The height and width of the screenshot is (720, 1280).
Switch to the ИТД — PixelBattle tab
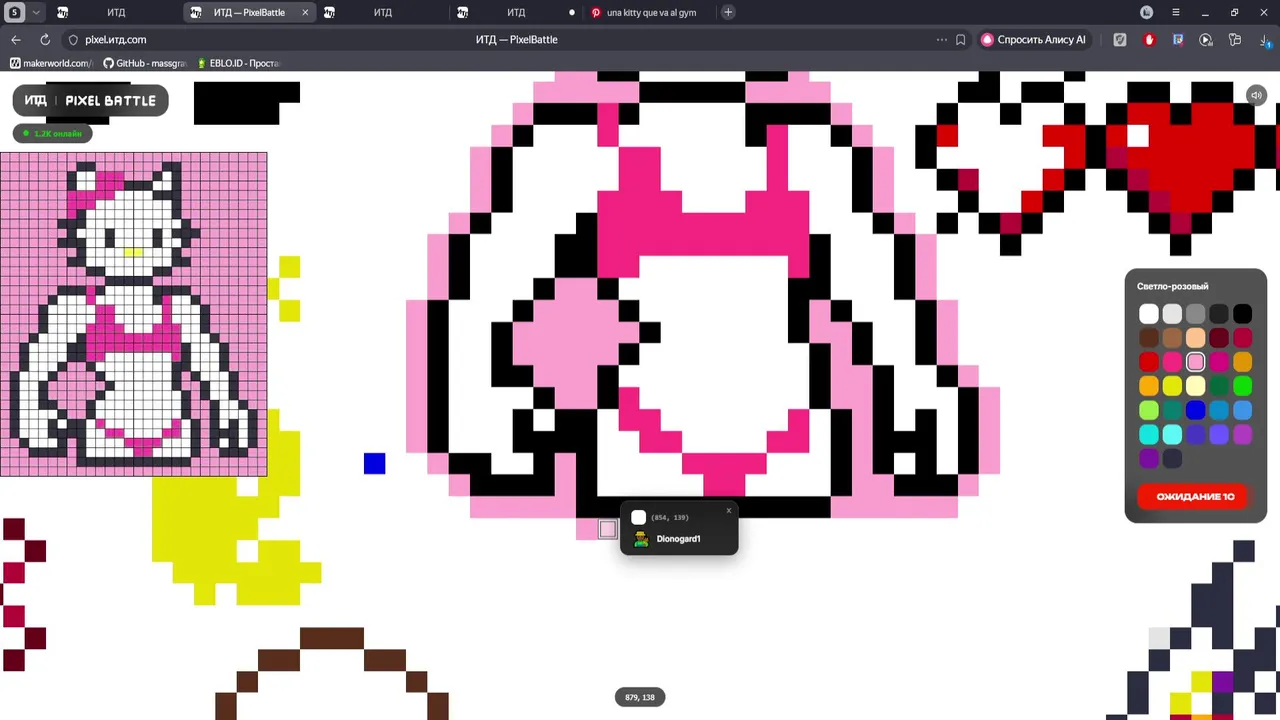(x=250, y=12)
